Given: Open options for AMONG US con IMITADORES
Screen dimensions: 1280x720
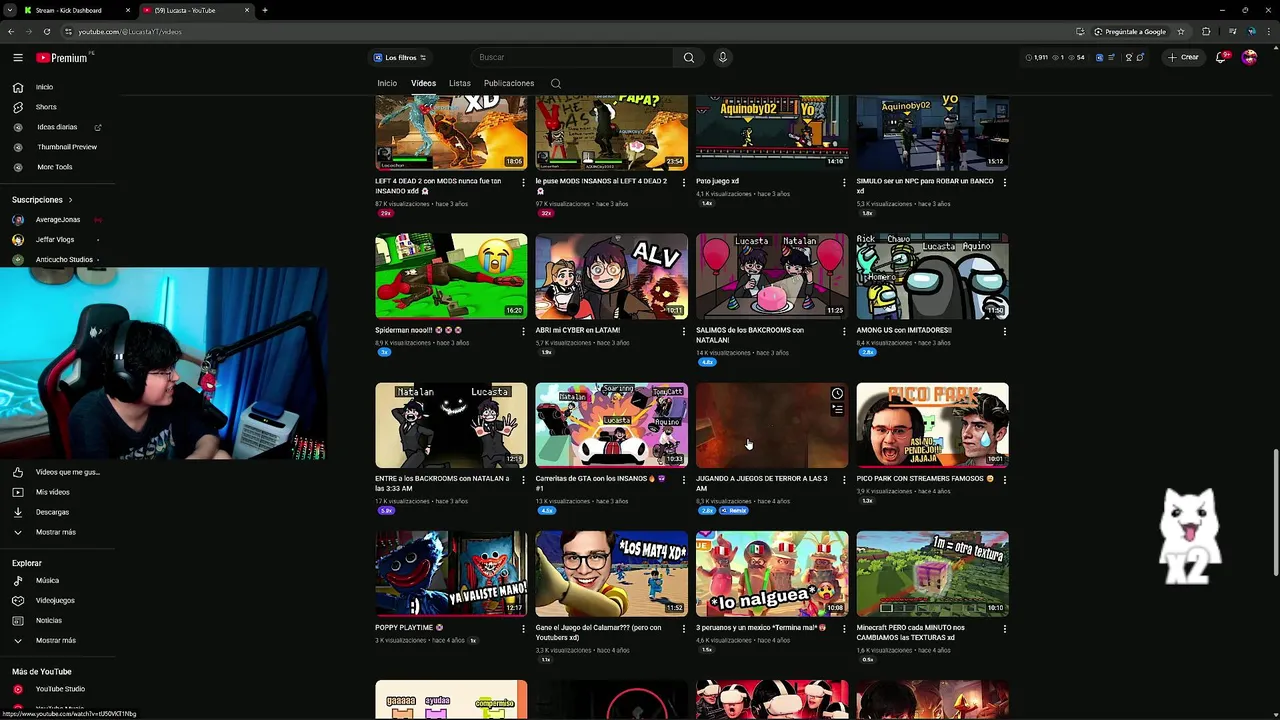Looking at the screenshot, I should pyautogui.click(x=1005, y=331).
